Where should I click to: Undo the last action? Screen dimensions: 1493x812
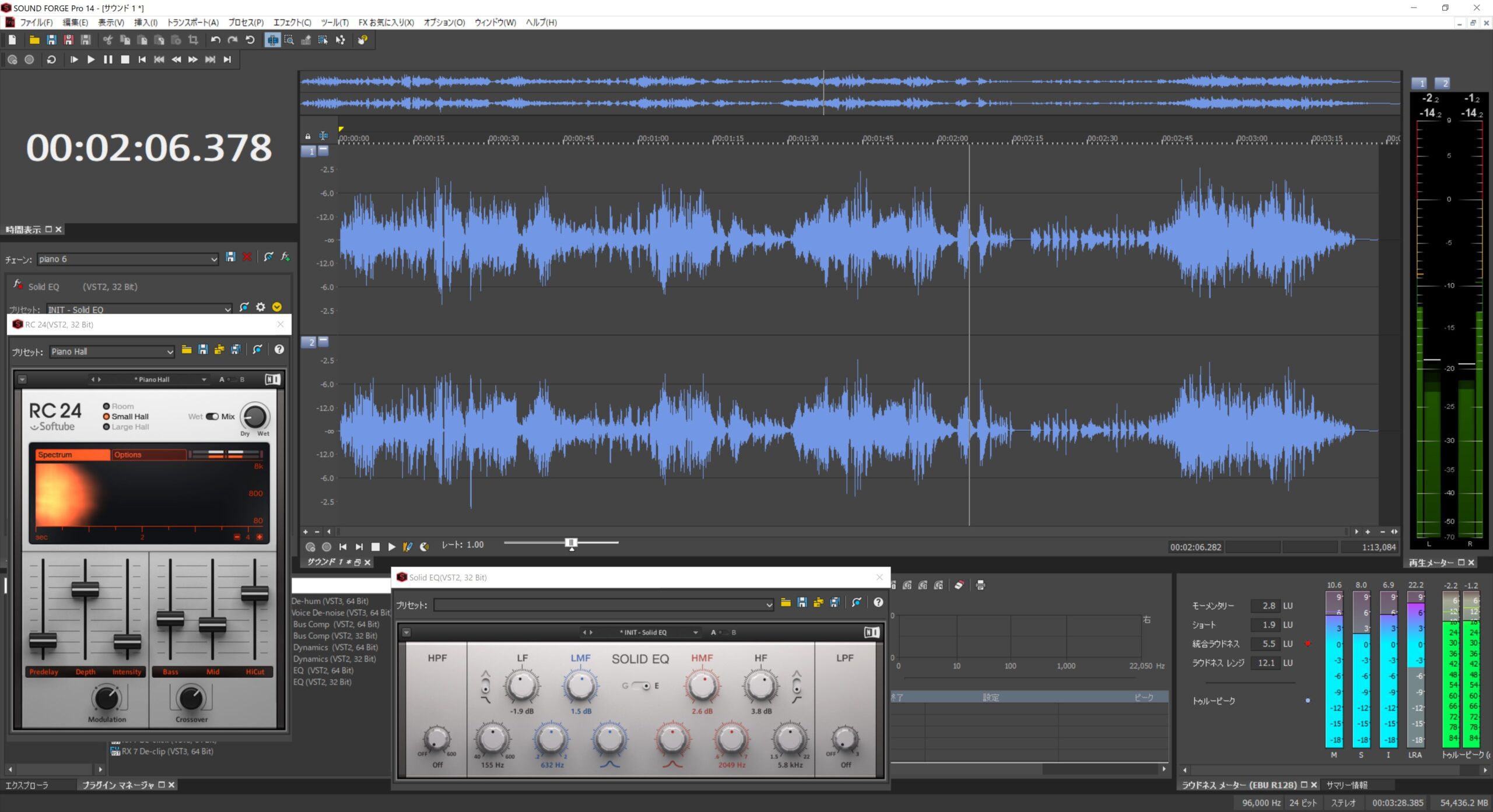[215, 40]
